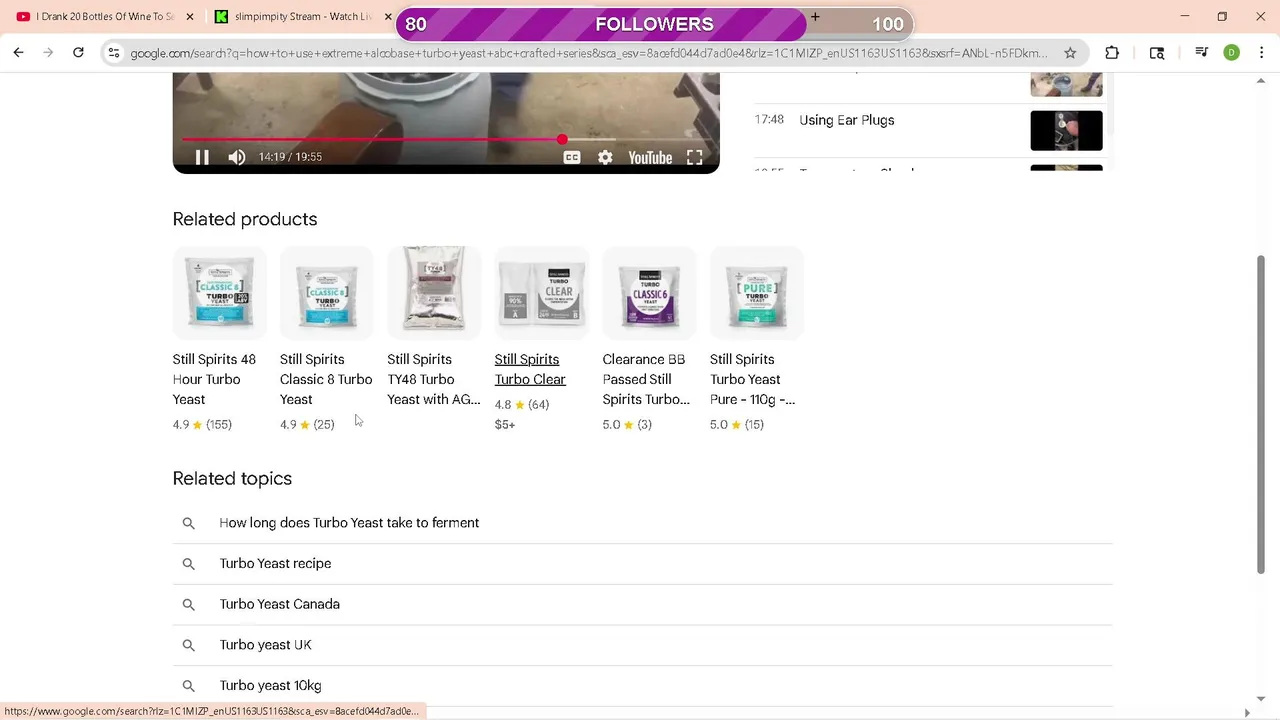This screenshot has height=720, width=1280.
Task: Open Still Spirits Turbo Clear link
Action: 530,369
